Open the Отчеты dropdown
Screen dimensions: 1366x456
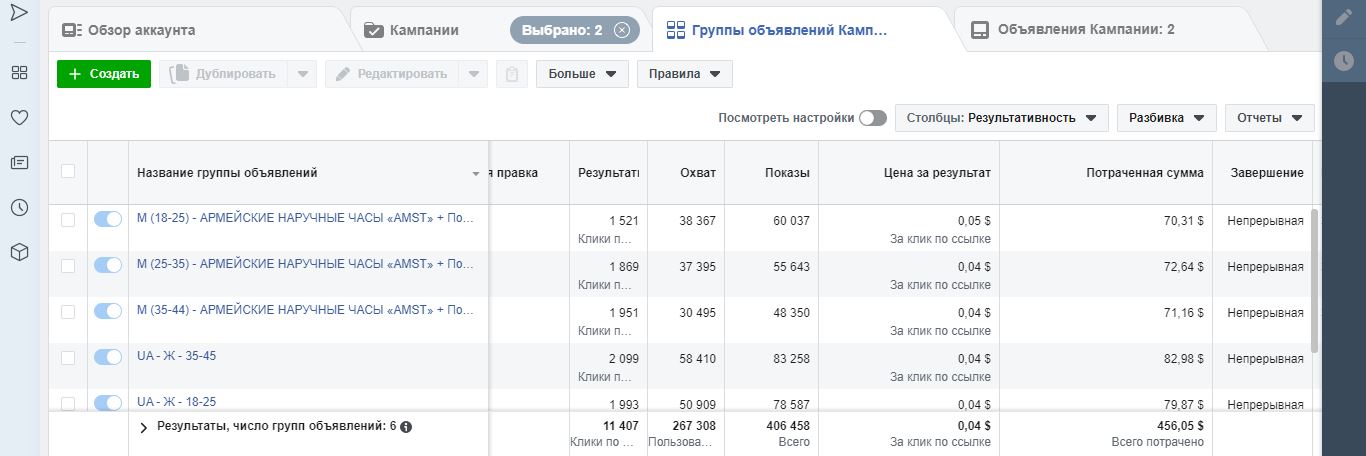1269,118
